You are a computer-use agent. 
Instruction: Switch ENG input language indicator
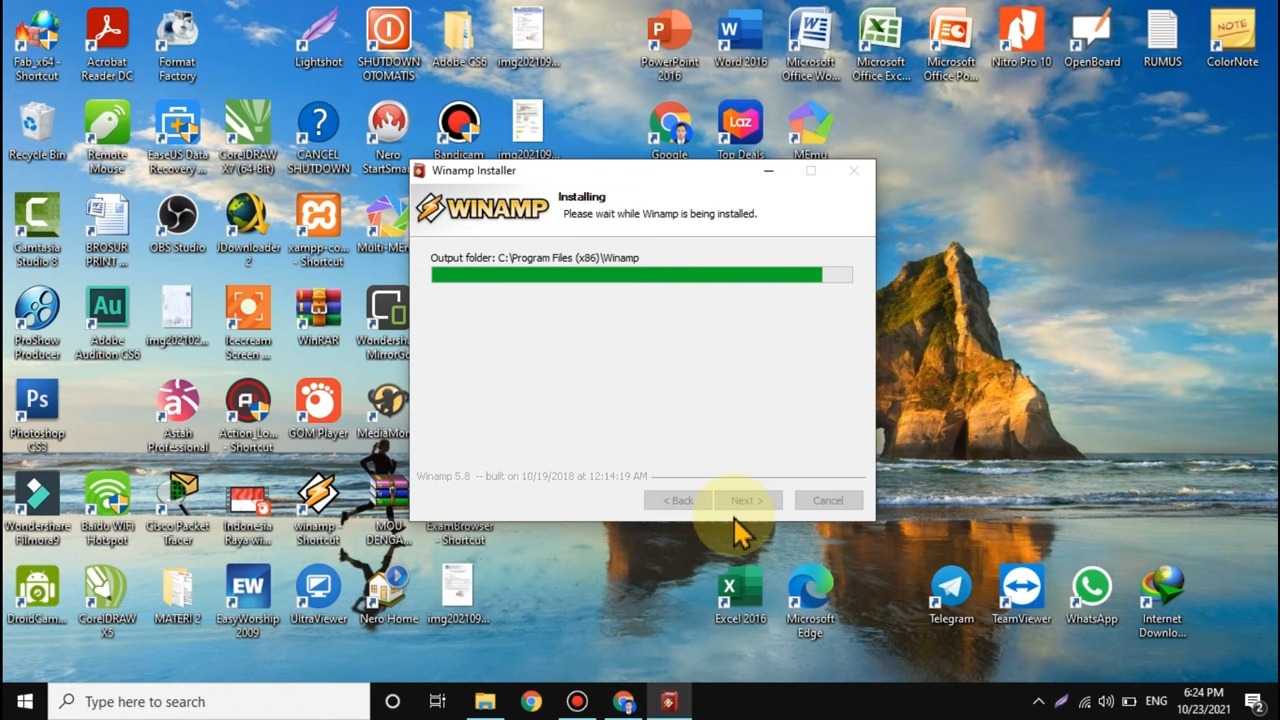[1156, 701]
